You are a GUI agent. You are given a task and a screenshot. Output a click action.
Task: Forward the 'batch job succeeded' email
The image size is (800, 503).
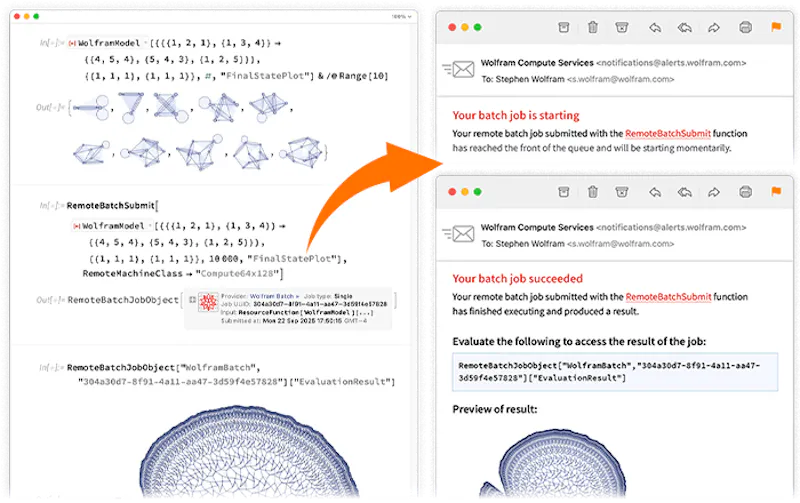(714, 192)
